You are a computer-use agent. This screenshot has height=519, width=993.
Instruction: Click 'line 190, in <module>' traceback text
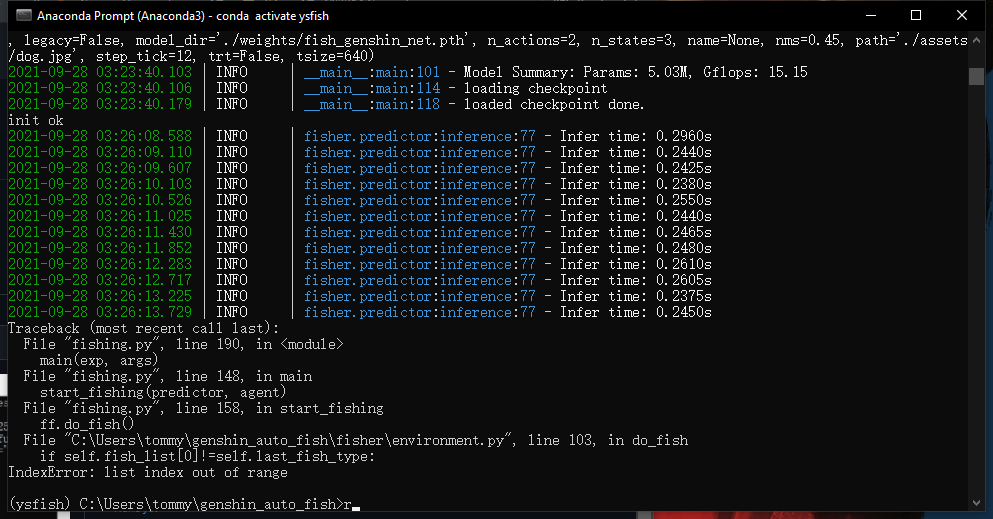pyautogui.click(x=260, y=344)
